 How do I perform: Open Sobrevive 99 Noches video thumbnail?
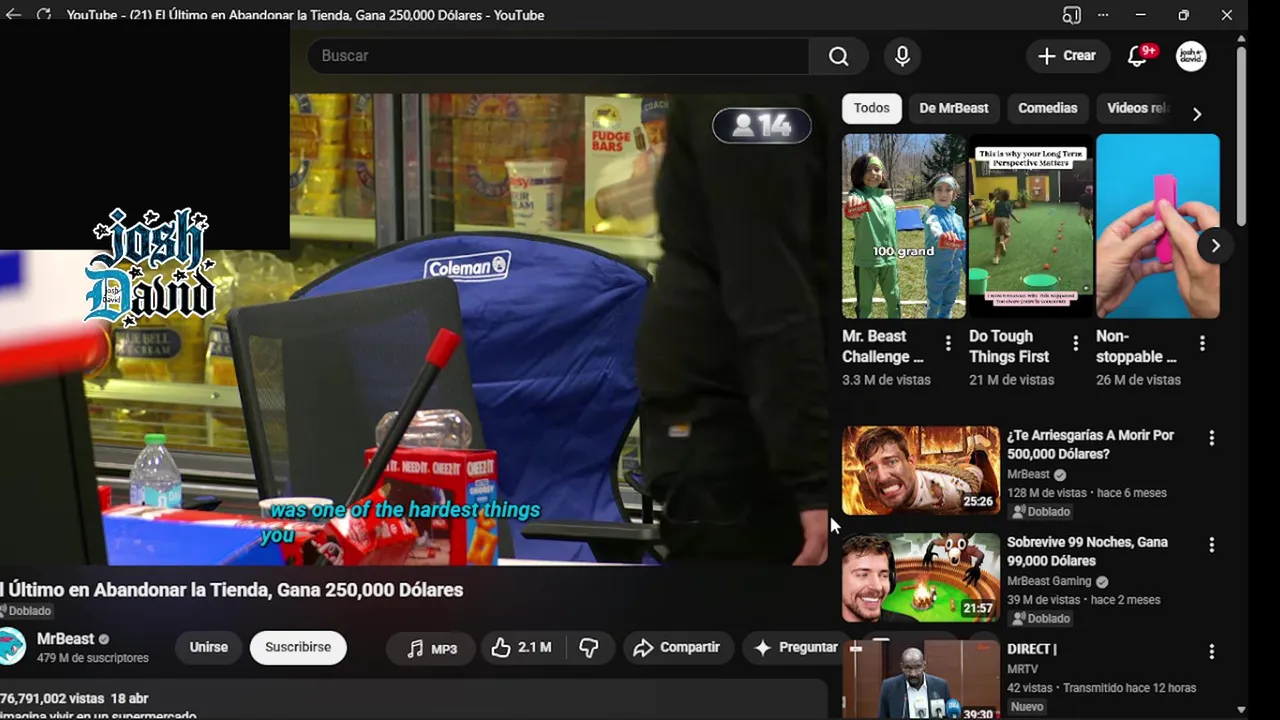click(x=920, y=577)
